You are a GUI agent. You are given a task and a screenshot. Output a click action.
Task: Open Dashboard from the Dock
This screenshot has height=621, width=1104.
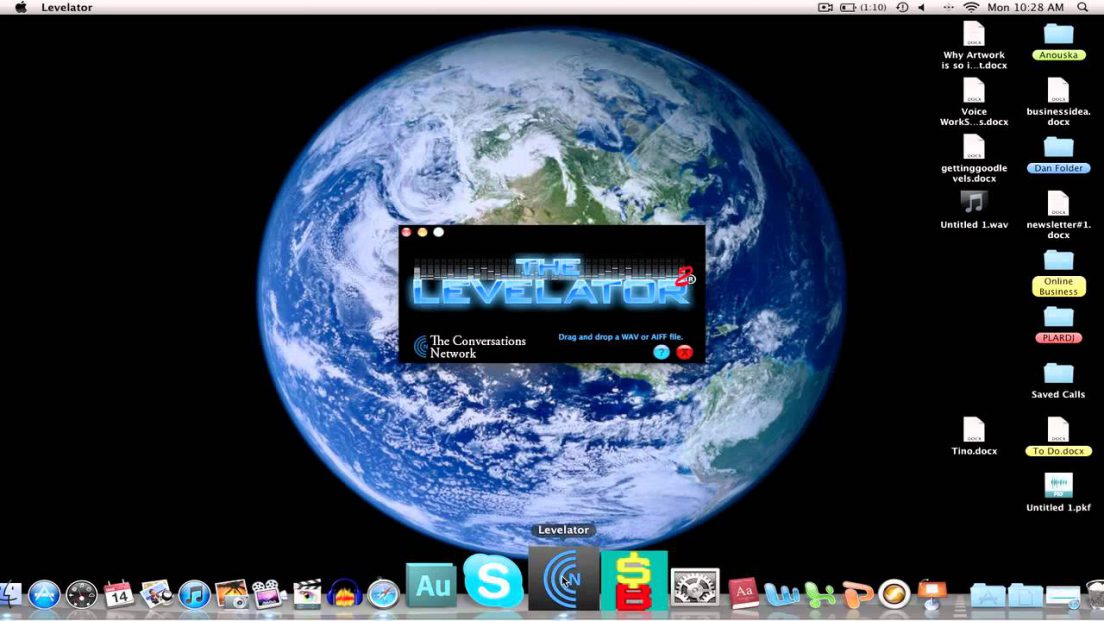82,595
